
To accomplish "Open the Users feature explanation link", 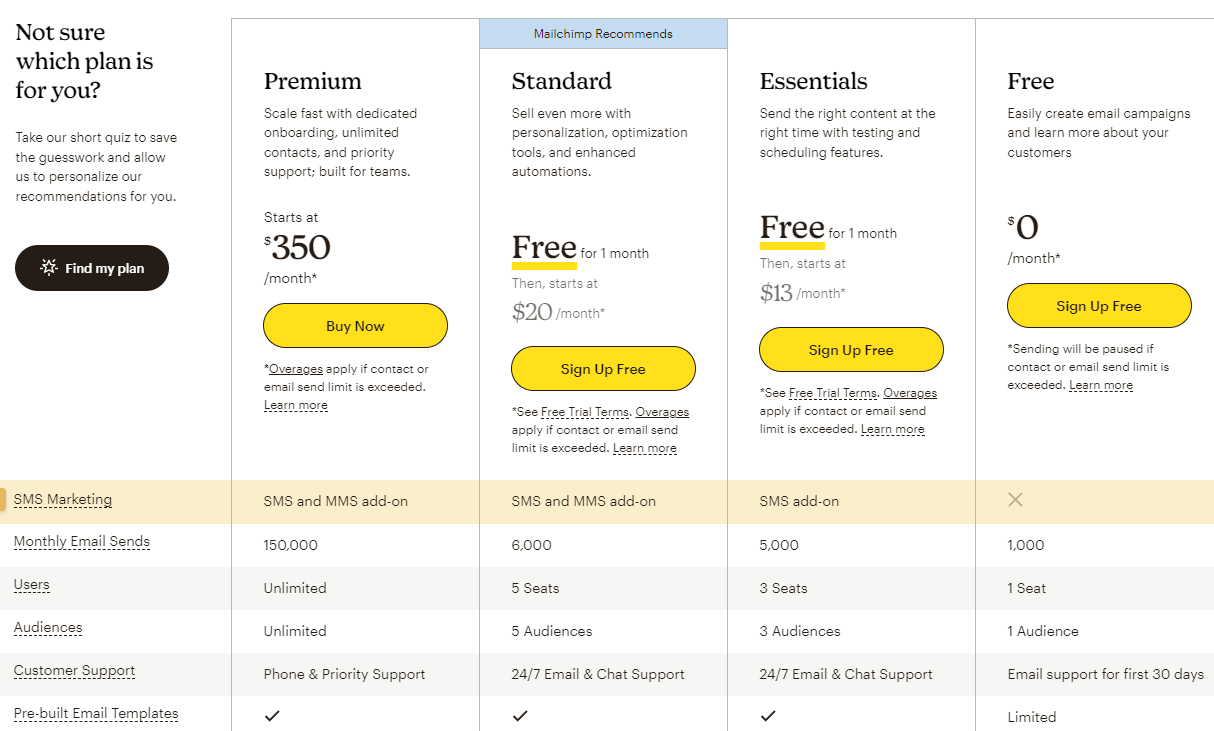I will (x=32, y=585).
